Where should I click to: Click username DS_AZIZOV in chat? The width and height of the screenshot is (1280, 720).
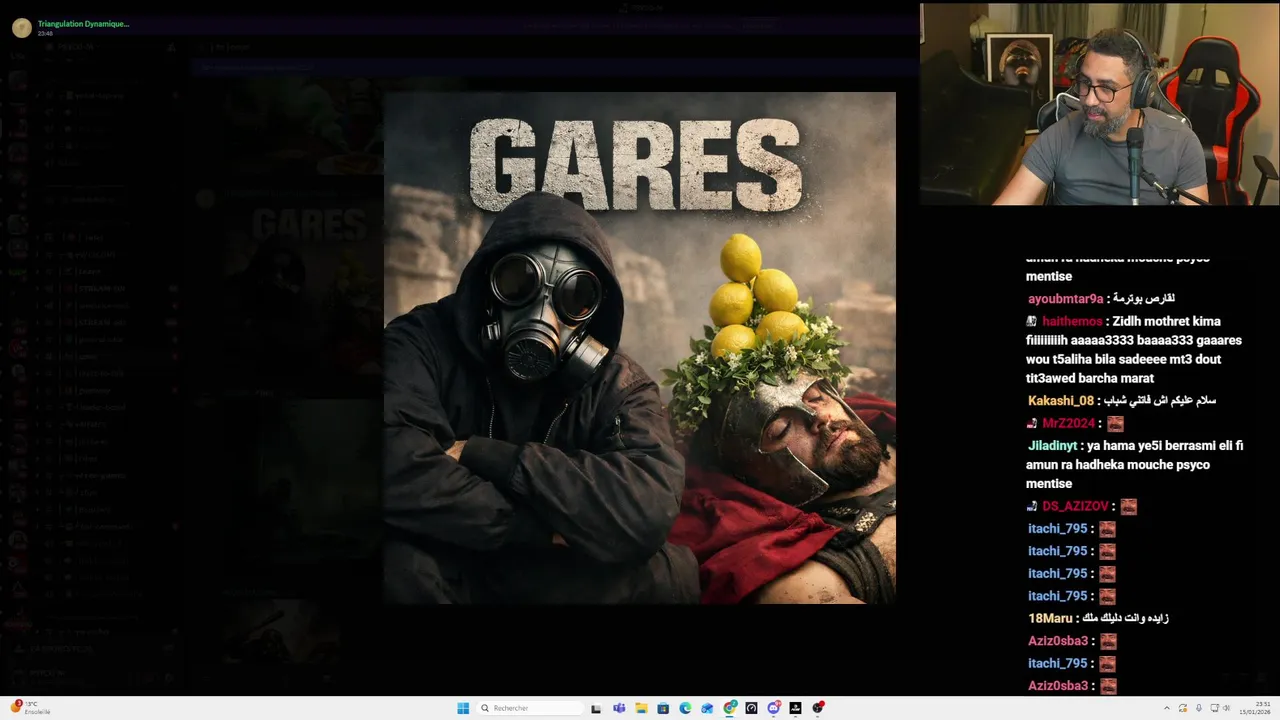point(1076,507)
